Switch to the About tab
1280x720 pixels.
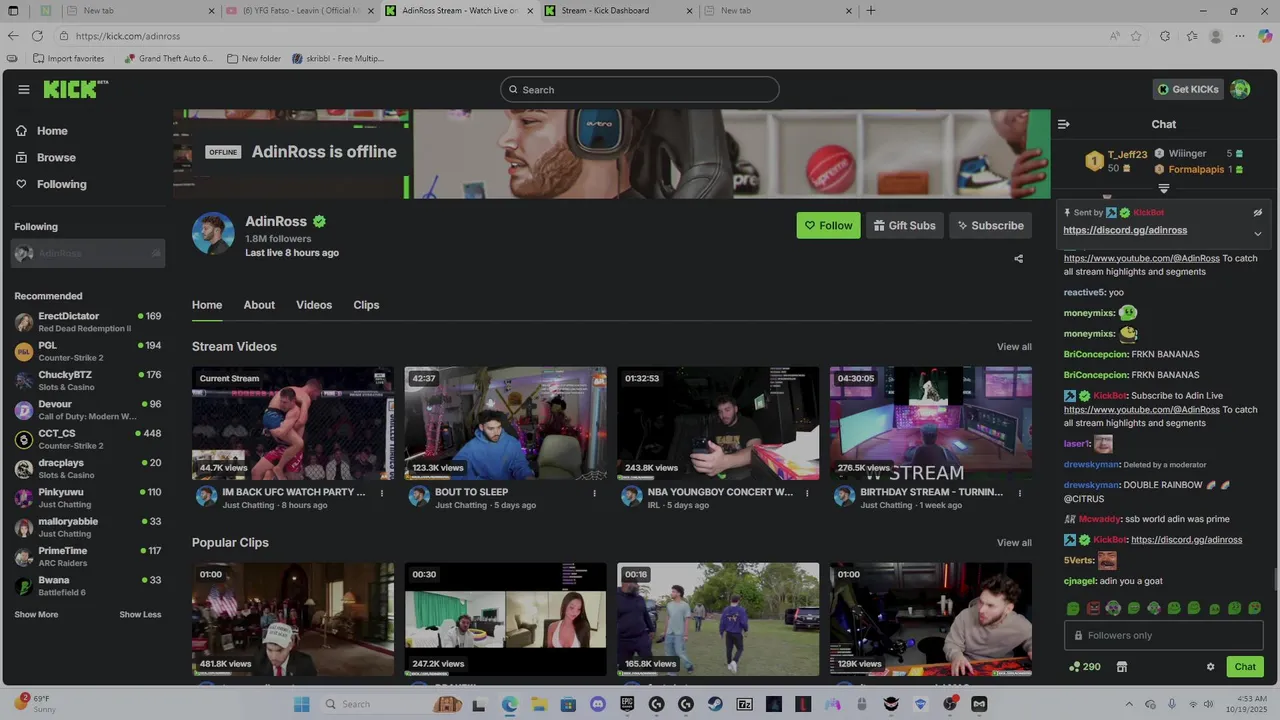point(259,305)
